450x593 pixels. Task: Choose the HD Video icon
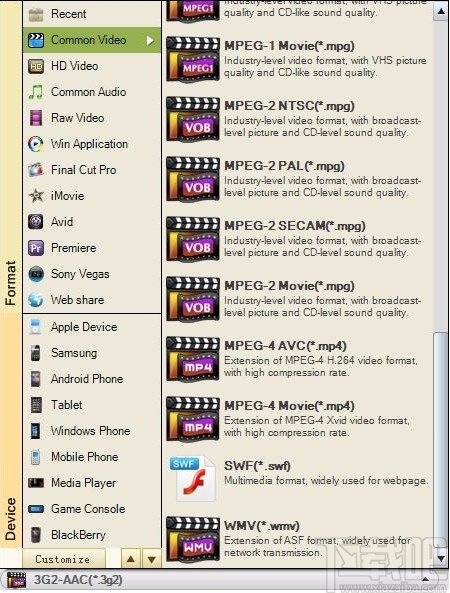(36, 66)
